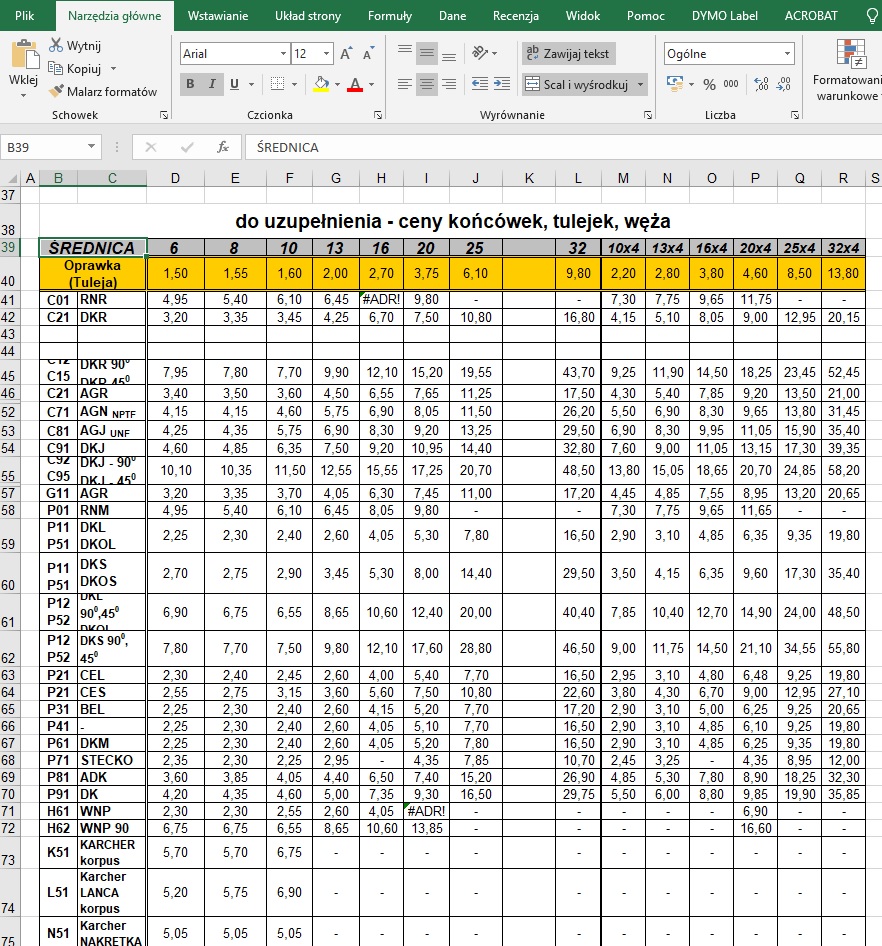Switch to the Dane tab

[452, 16]
